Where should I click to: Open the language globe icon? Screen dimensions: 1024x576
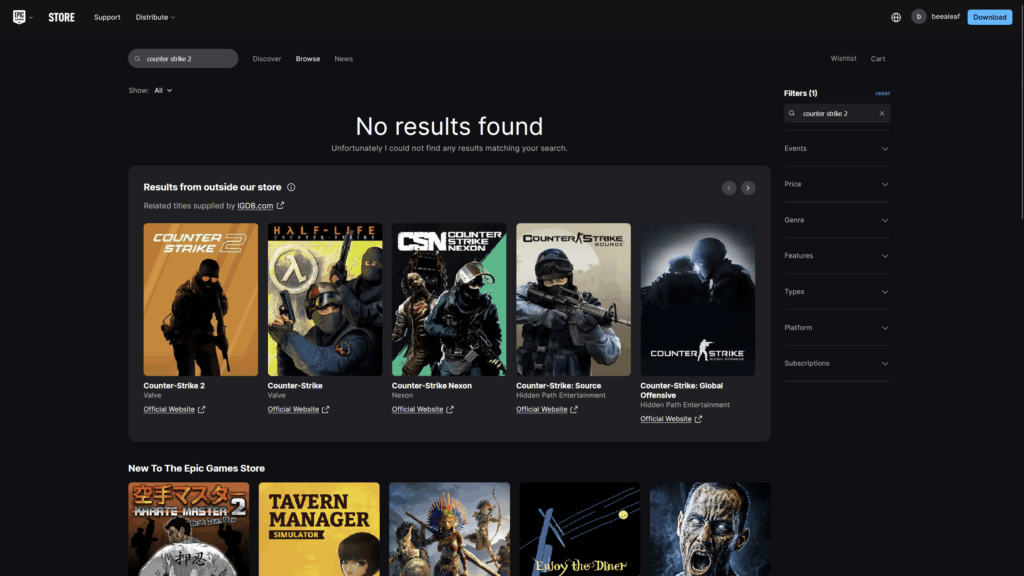point(896,18)
